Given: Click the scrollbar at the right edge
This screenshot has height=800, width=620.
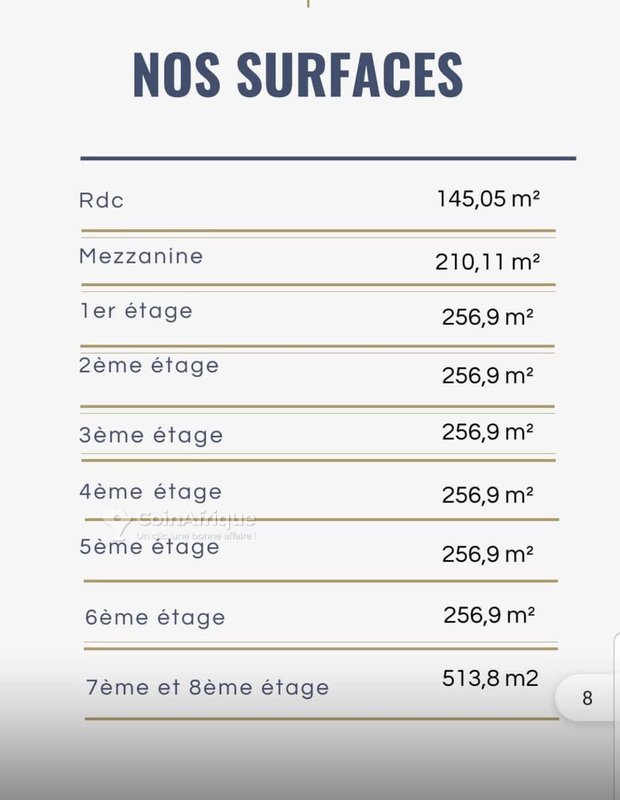Looking at the screenshot, I should 616,714.
